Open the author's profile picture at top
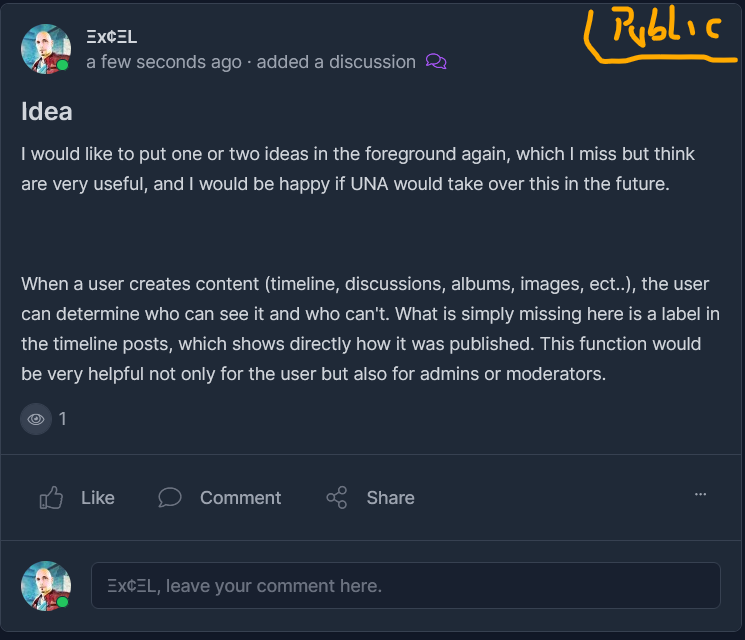Image resolution: width=745 pixels, height=640 pixels. coord(45,49)
